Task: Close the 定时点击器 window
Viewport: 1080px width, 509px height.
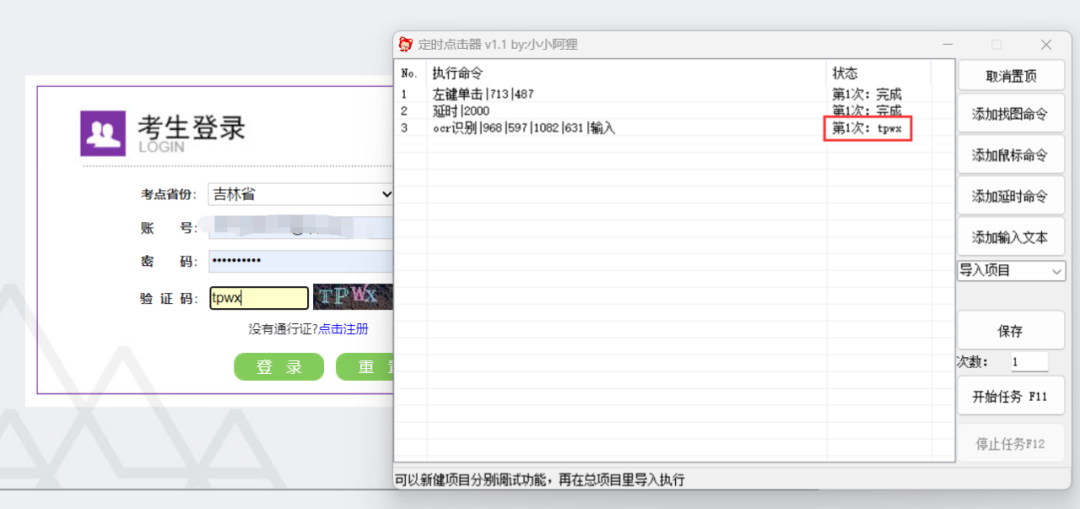Action: (x=1046, y=44)
